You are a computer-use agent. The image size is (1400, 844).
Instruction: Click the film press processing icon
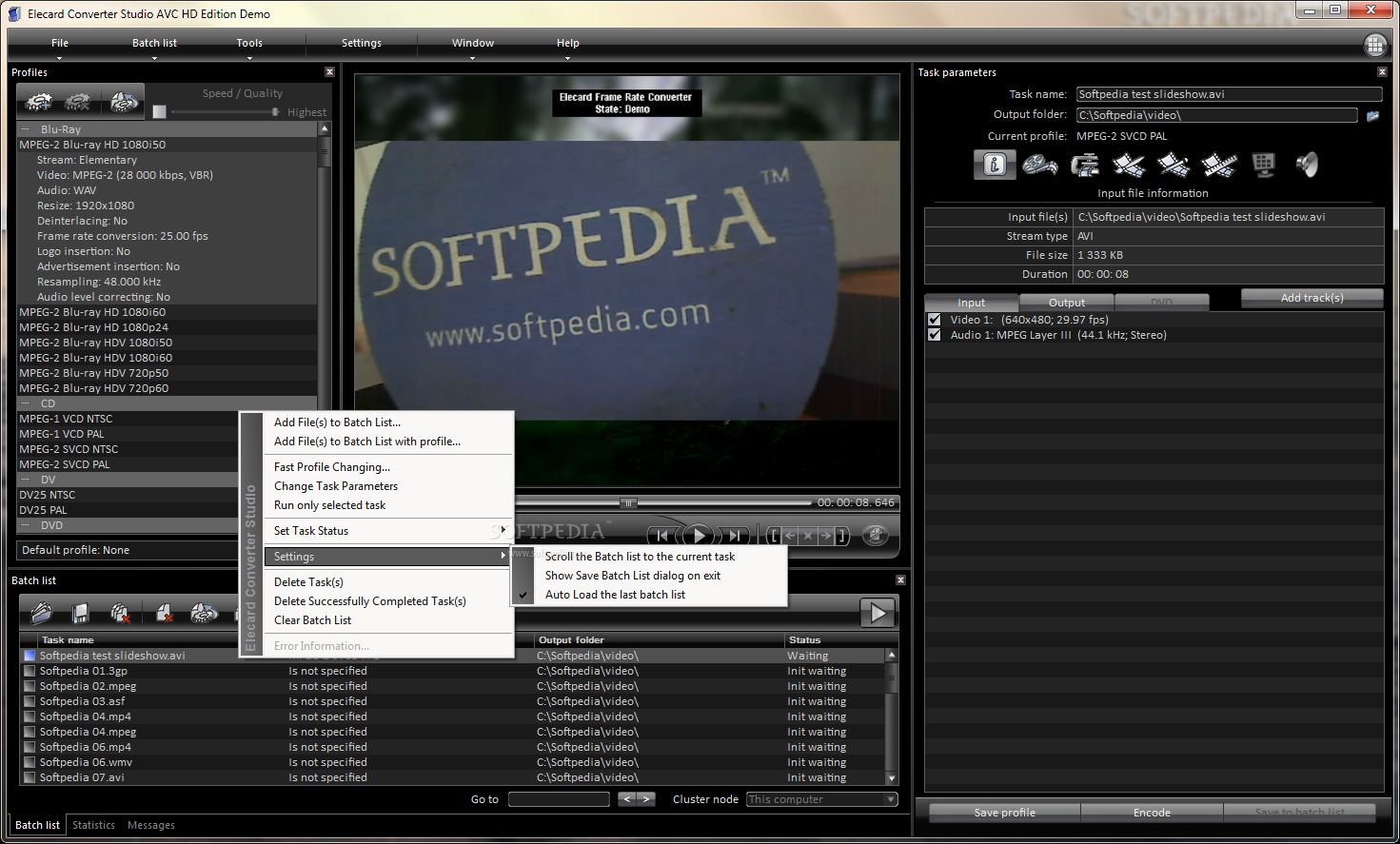pyautogui.click(x=1085, y=166)
